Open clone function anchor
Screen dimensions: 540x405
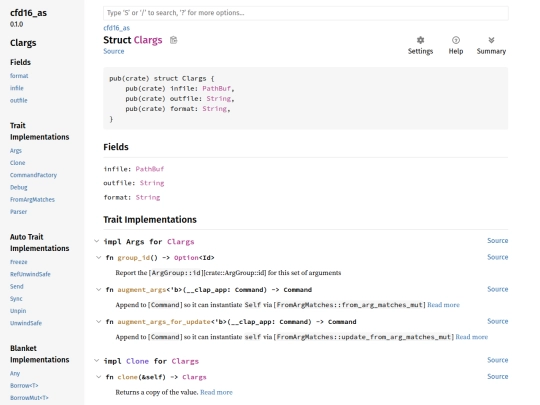pos(127,377)
